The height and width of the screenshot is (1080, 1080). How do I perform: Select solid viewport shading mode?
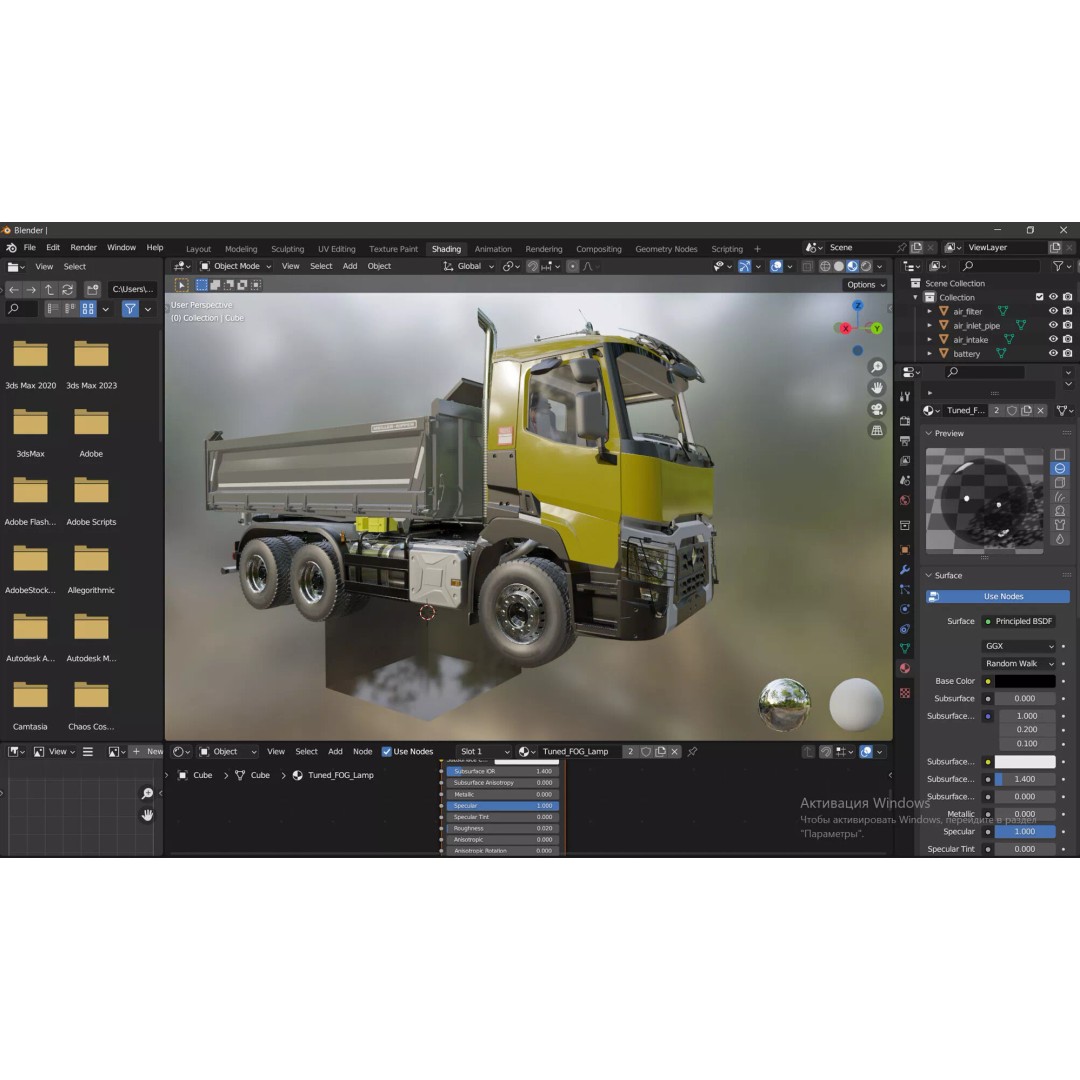838,267
